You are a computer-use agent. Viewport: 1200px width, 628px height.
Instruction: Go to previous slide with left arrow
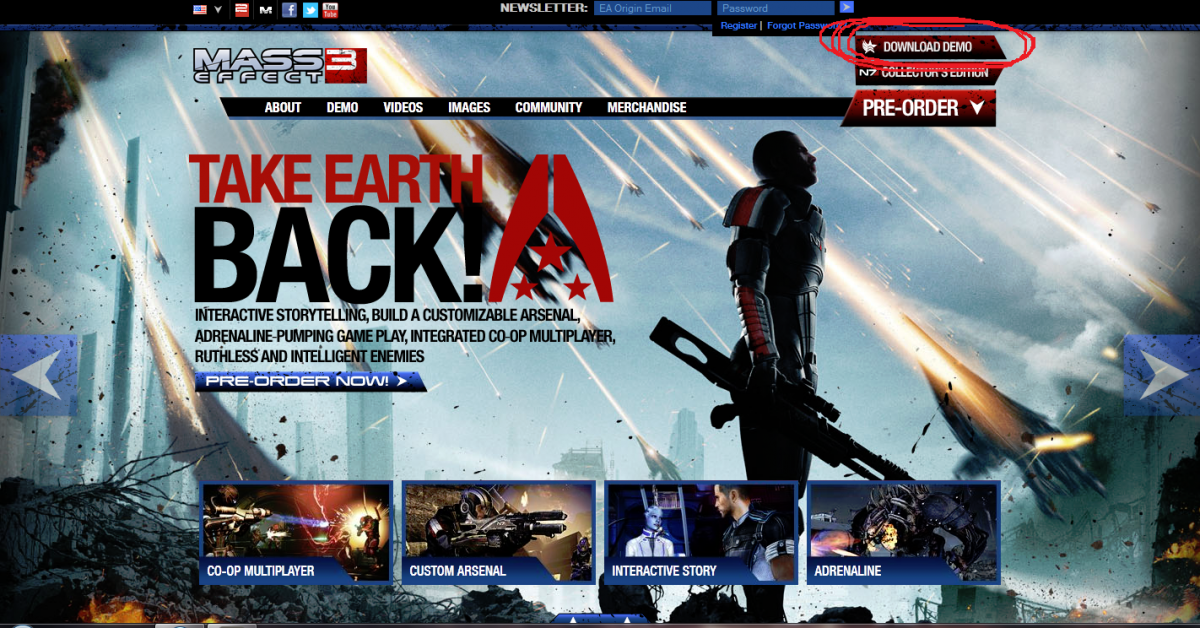(x=38, y=375)
